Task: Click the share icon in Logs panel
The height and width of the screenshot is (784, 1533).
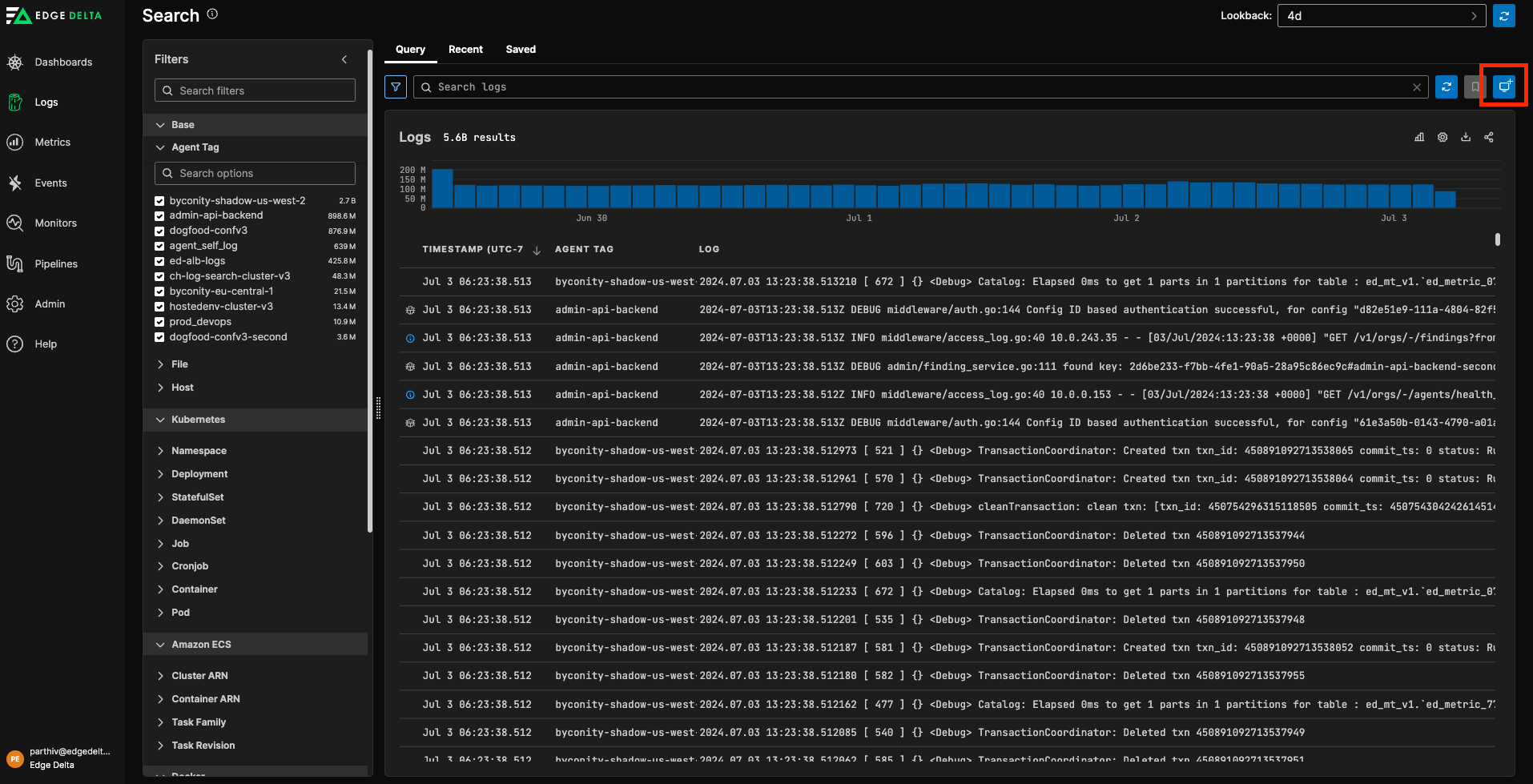Action: click(1488, 137)
